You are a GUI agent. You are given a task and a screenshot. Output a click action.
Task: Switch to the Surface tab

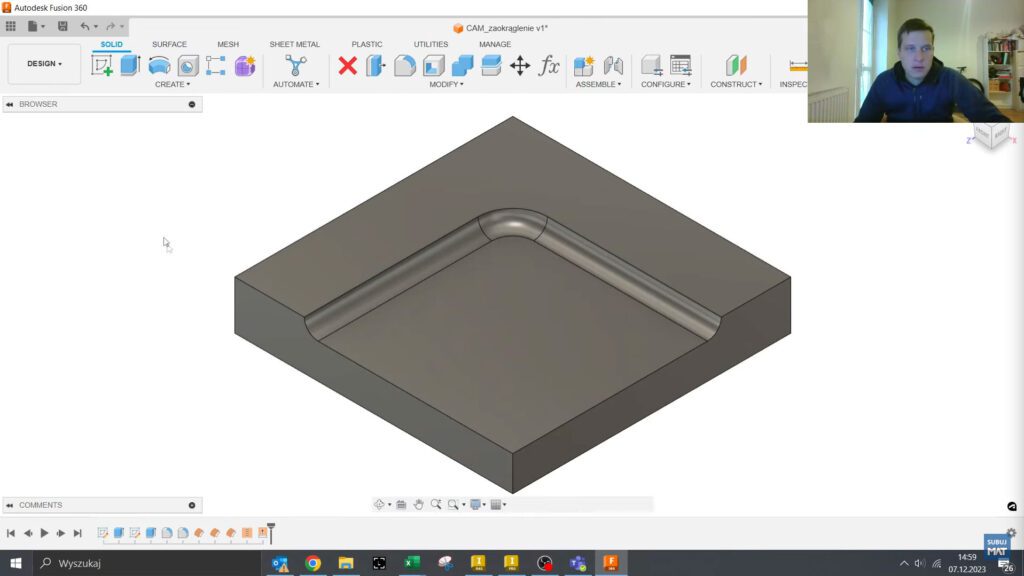click(169, 44)
